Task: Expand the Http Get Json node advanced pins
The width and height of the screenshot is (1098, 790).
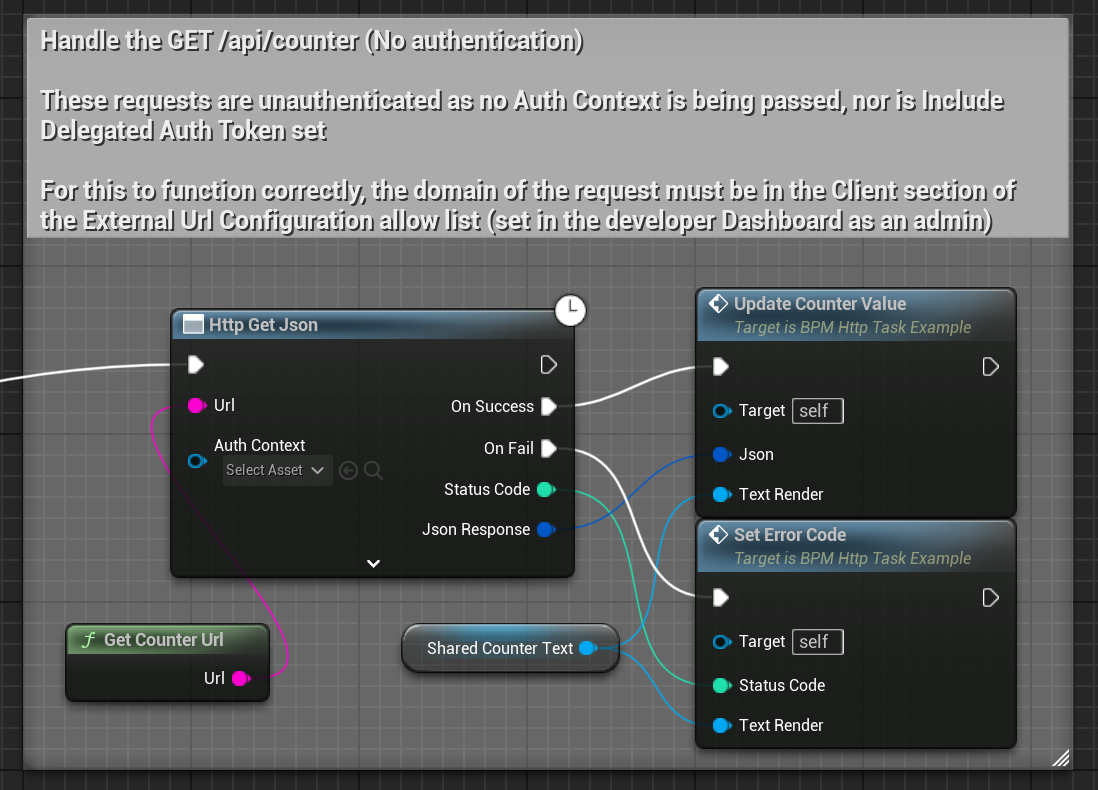Action: pos(373,564)
